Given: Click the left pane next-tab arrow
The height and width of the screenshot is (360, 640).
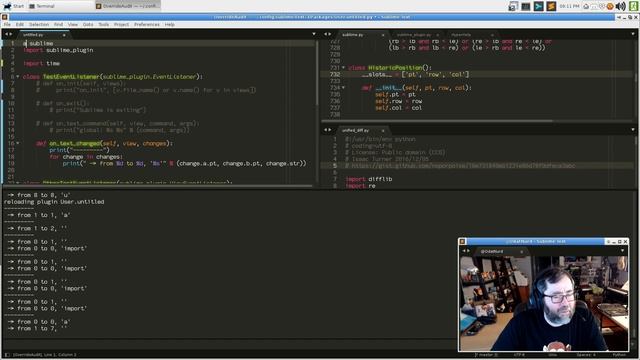Looking at the screenshot, I should click(x=11, y=34).
